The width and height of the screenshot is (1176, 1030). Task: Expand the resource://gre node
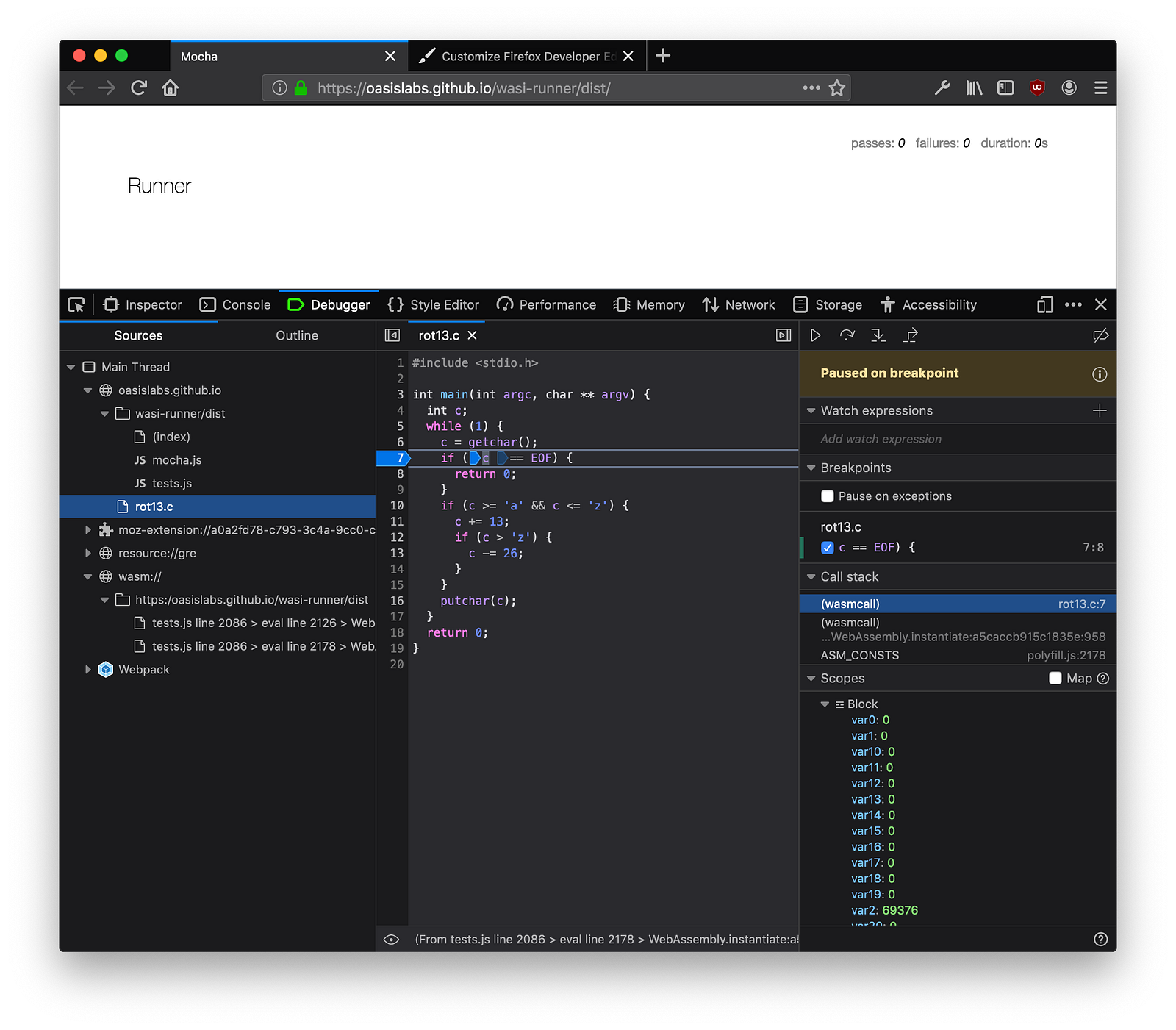(87, 554)
